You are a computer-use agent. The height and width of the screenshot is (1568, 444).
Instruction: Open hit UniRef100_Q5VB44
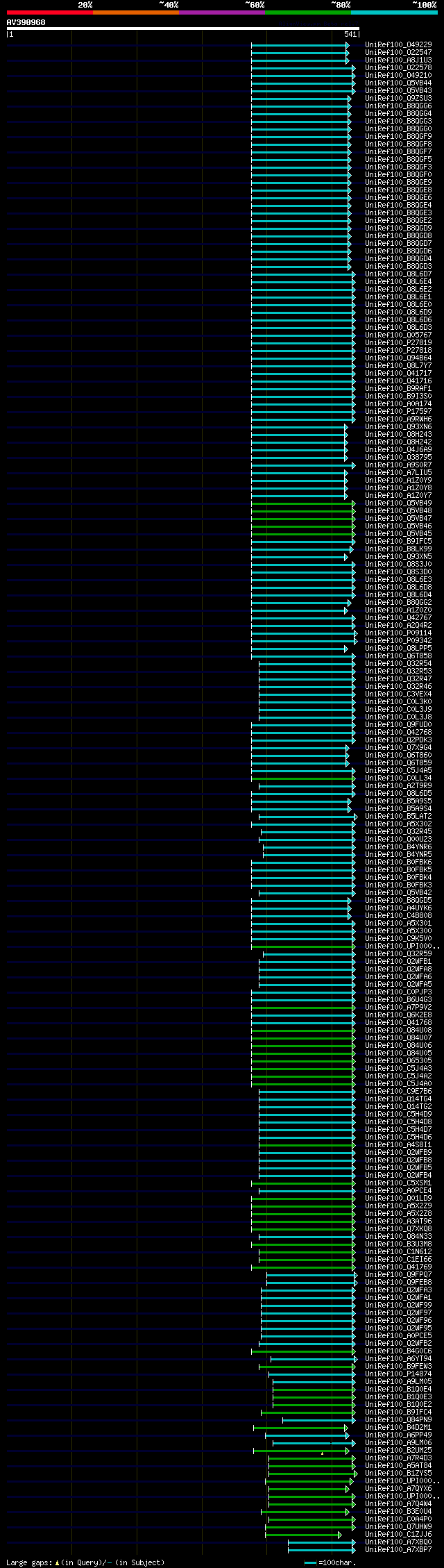[x=398, y=83]
